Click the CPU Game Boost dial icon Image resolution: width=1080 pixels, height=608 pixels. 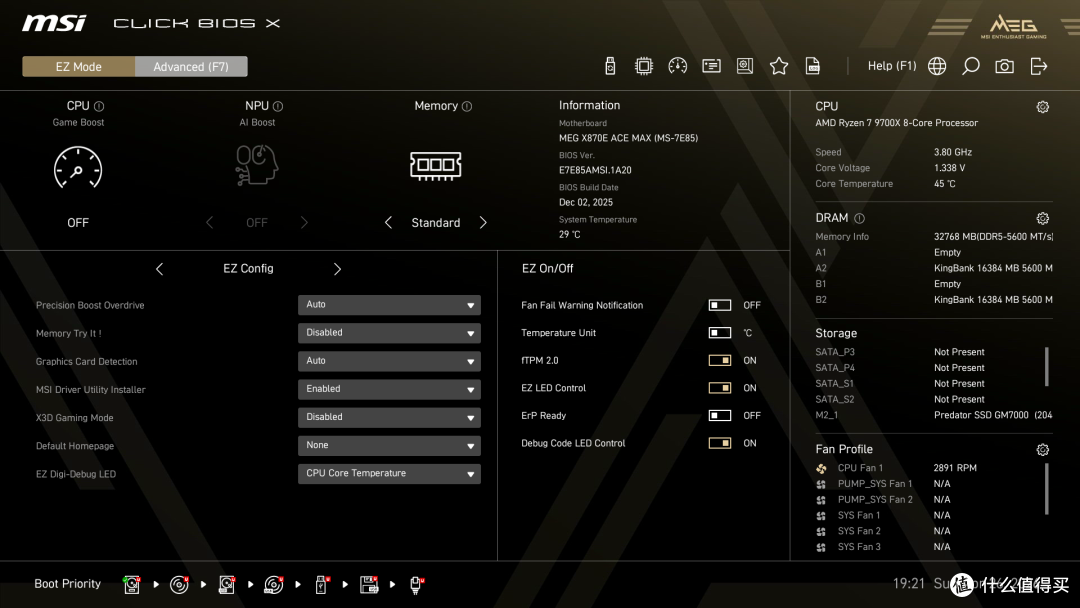pos(78,167)
